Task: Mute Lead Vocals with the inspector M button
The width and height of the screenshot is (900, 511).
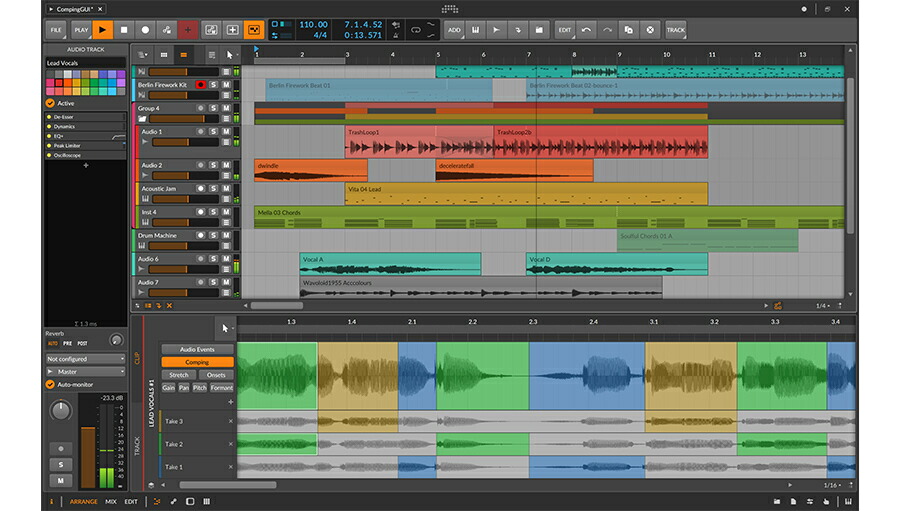Action: [x=61, y=481]
